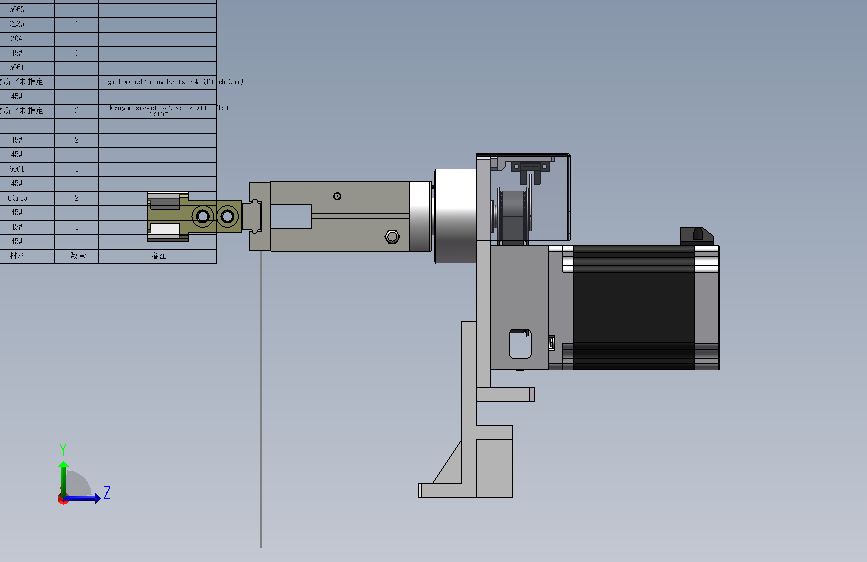Viewport: 867px width, 562px height.
Task: Select the hex bolt on the gripper body
Action: (x=392, y=237)
